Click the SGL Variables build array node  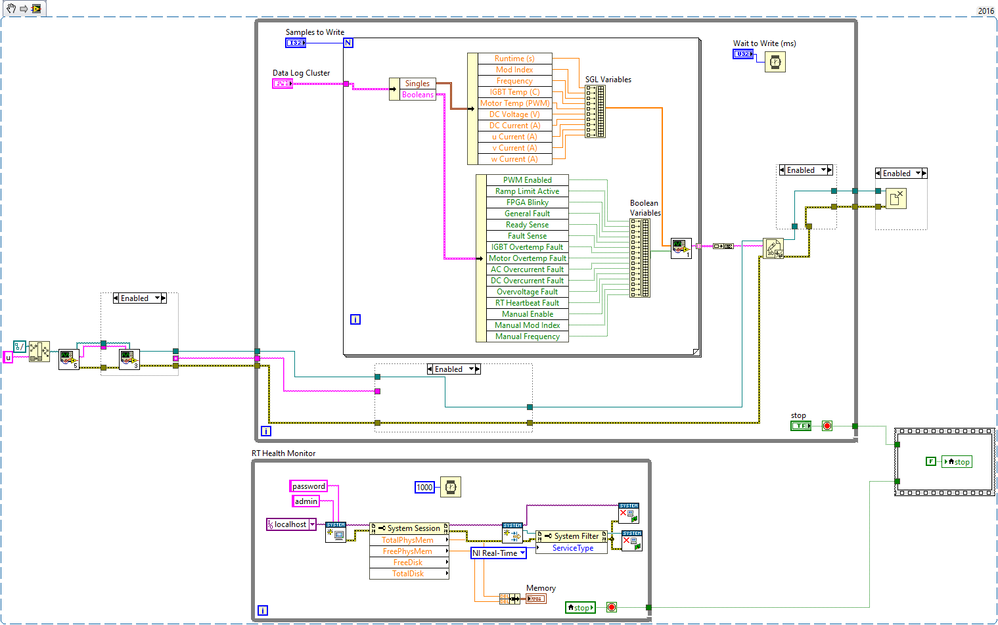coord(595,111)
